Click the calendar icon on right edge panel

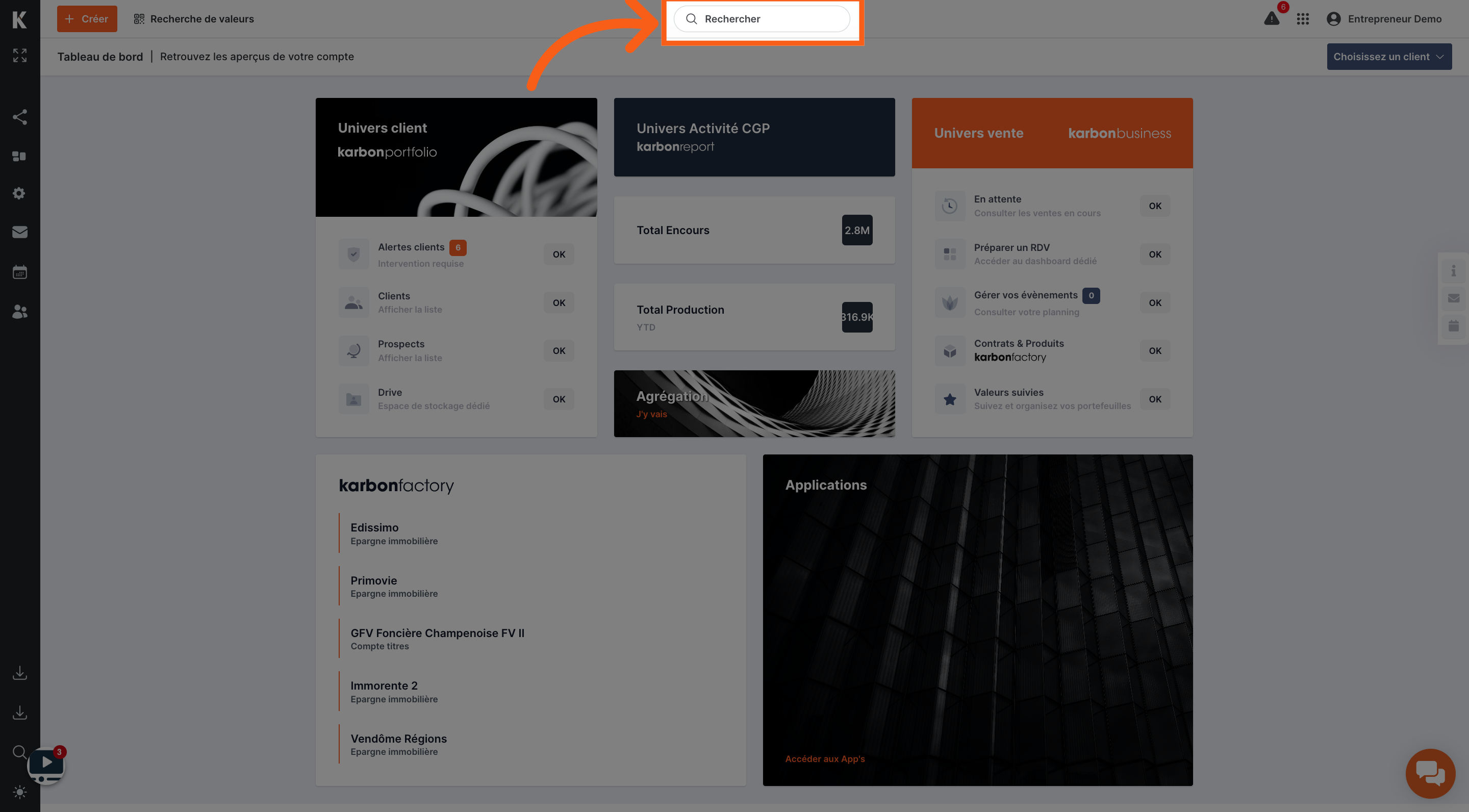coord(1453,325)
